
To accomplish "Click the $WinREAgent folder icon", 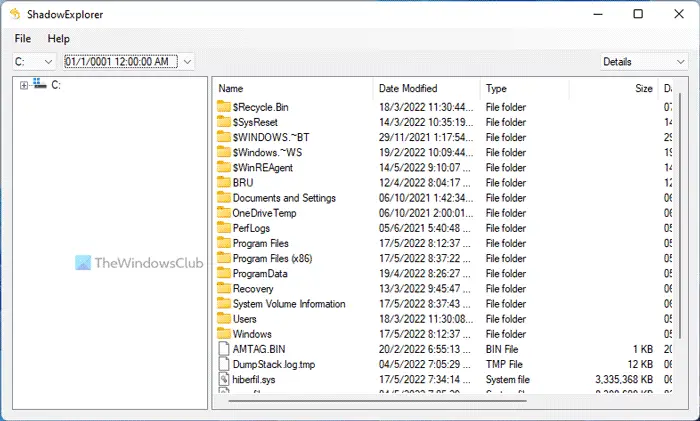I will coord(224,167).
